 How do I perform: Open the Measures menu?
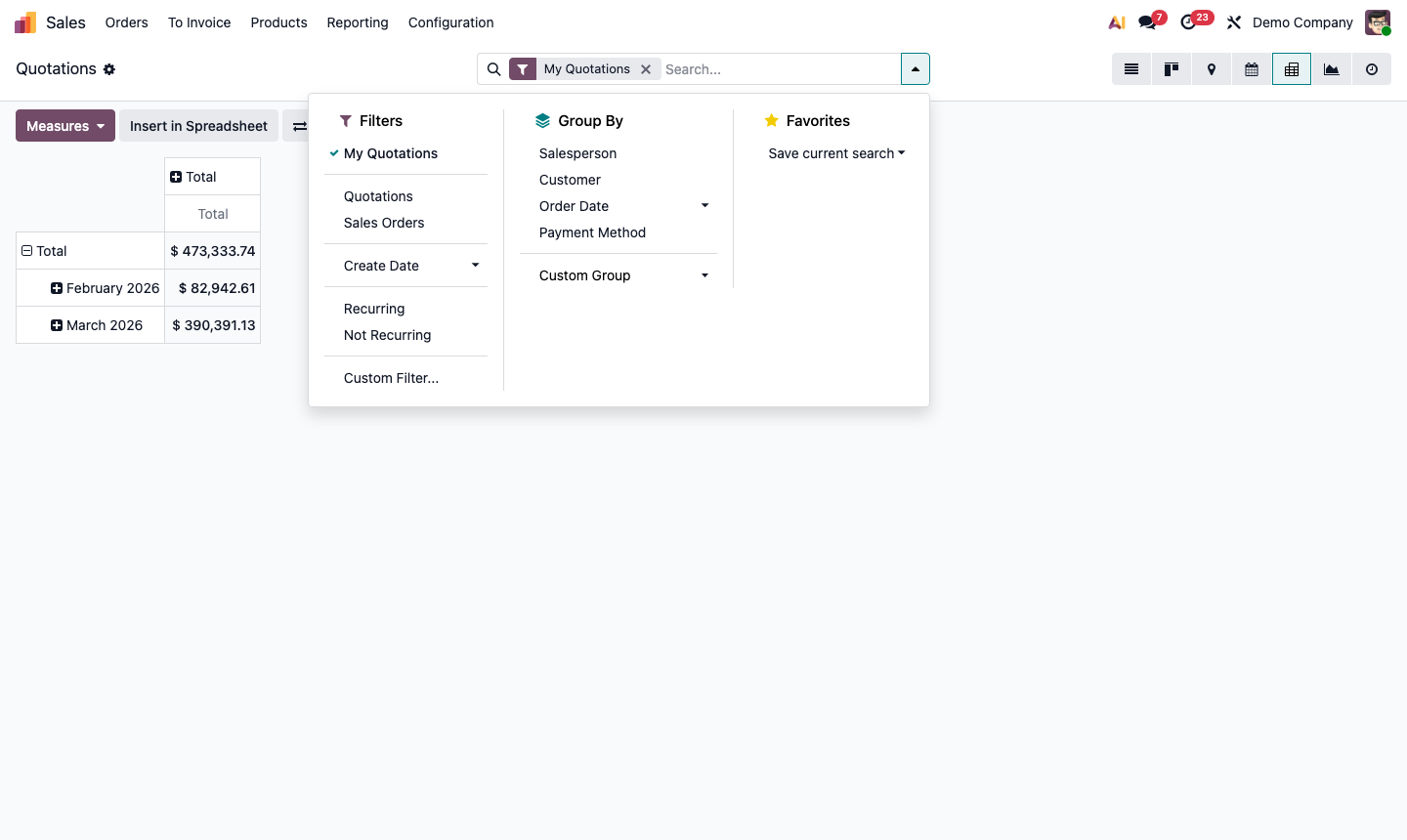pyautogui.click(x=64, y=125)
